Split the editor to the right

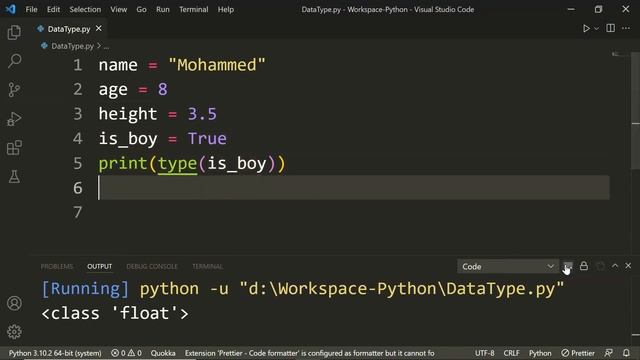tap(611, 28)
